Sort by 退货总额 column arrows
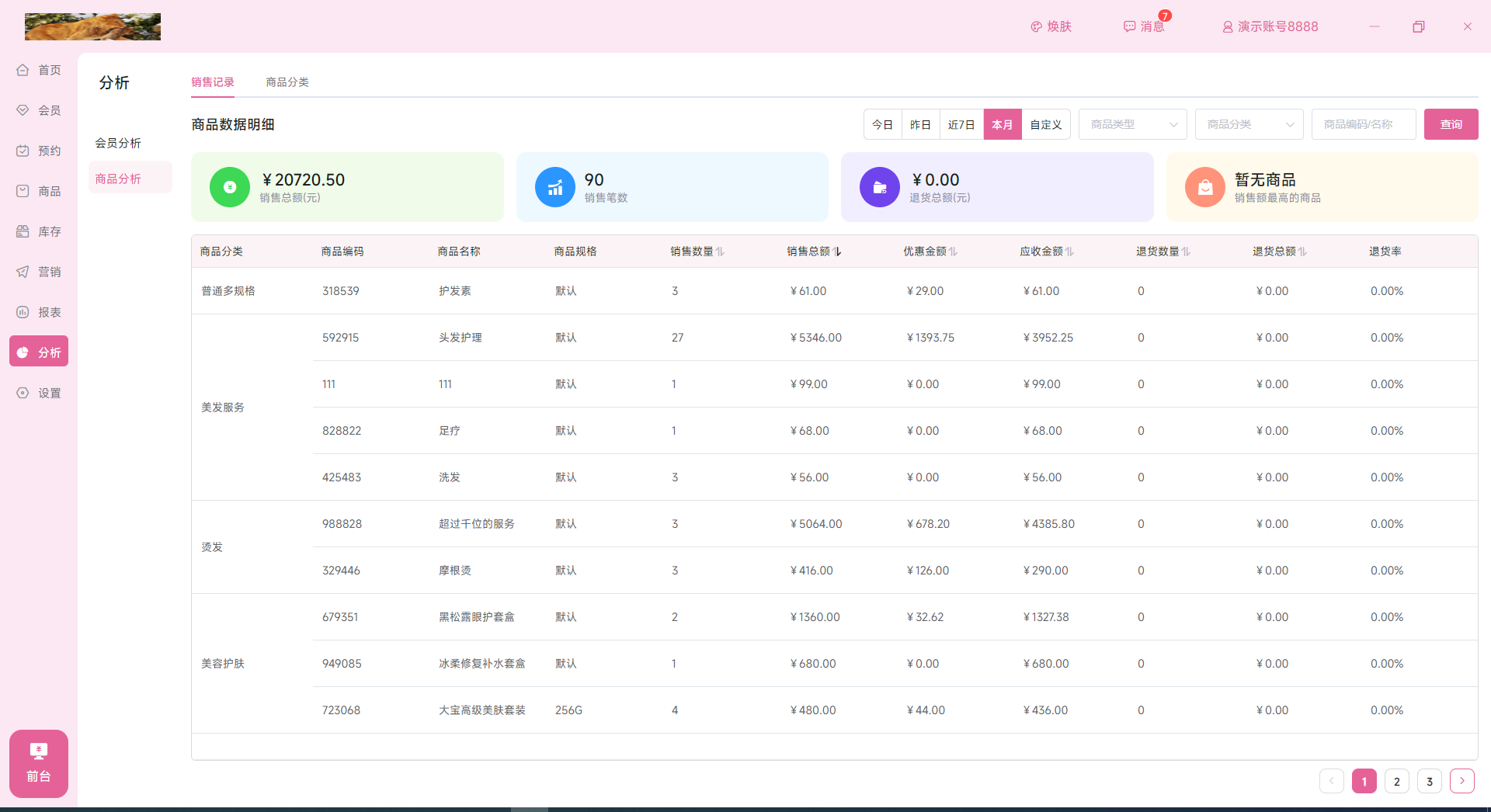The width and height of the screenshot is (1491, 812). (1303, 252)
